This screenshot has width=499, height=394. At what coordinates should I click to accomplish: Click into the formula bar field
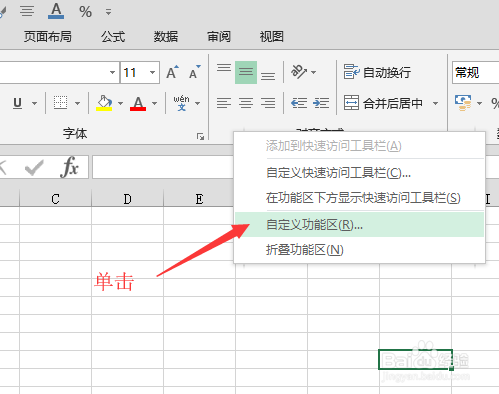coord(163,167)
